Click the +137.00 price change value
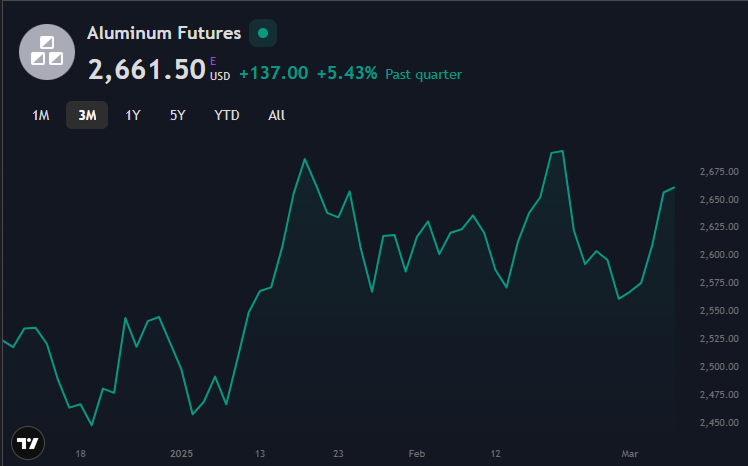 (x=273, y=73)
